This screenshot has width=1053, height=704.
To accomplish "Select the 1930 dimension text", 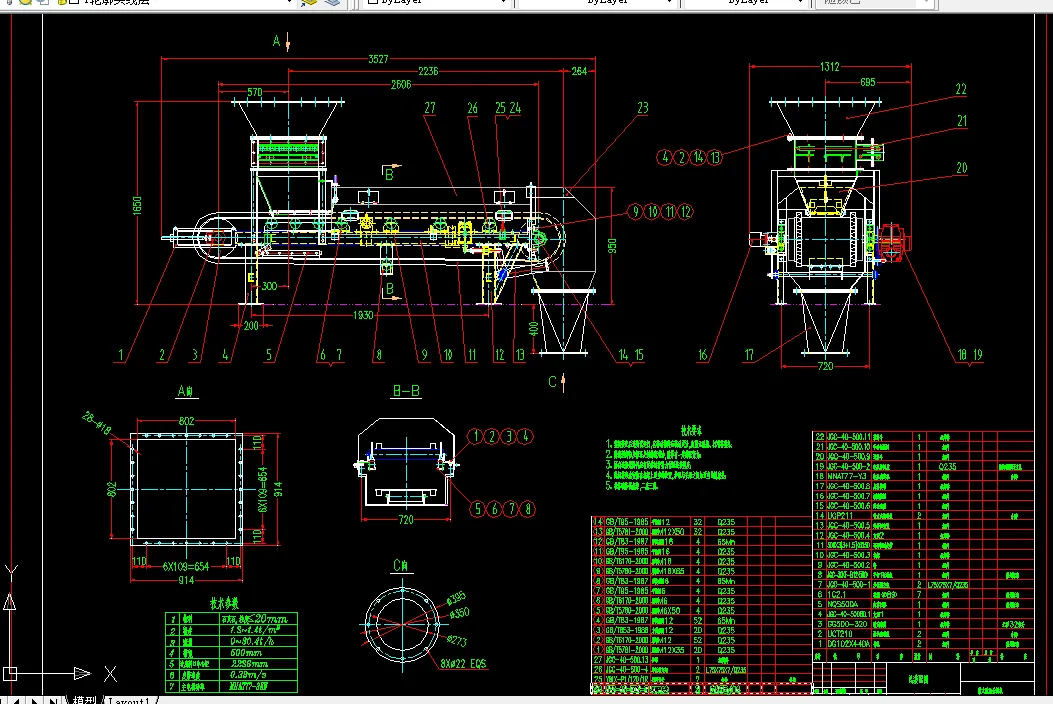I will tap(363, 315).
